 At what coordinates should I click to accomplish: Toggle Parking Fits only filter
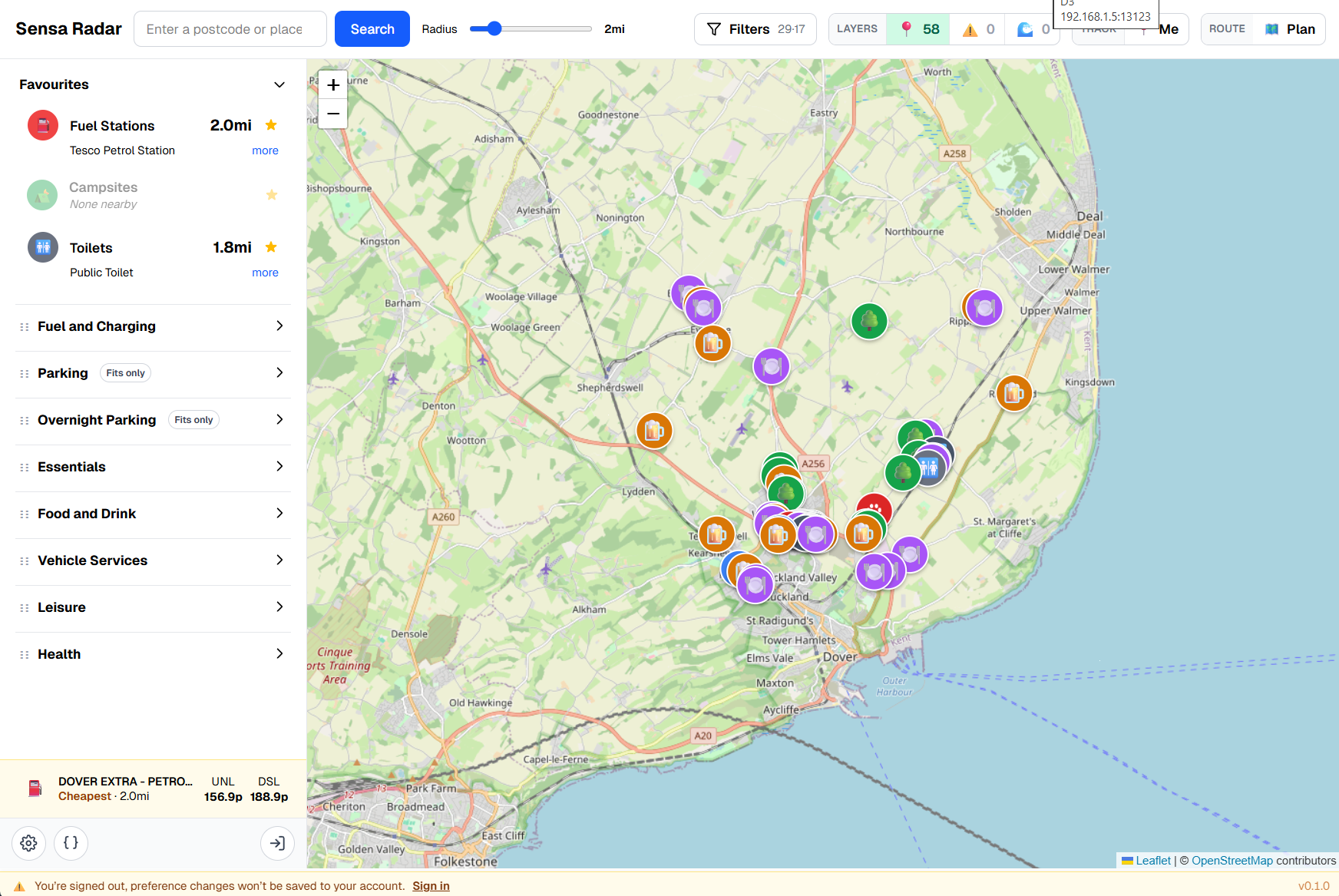click(125, 373)
